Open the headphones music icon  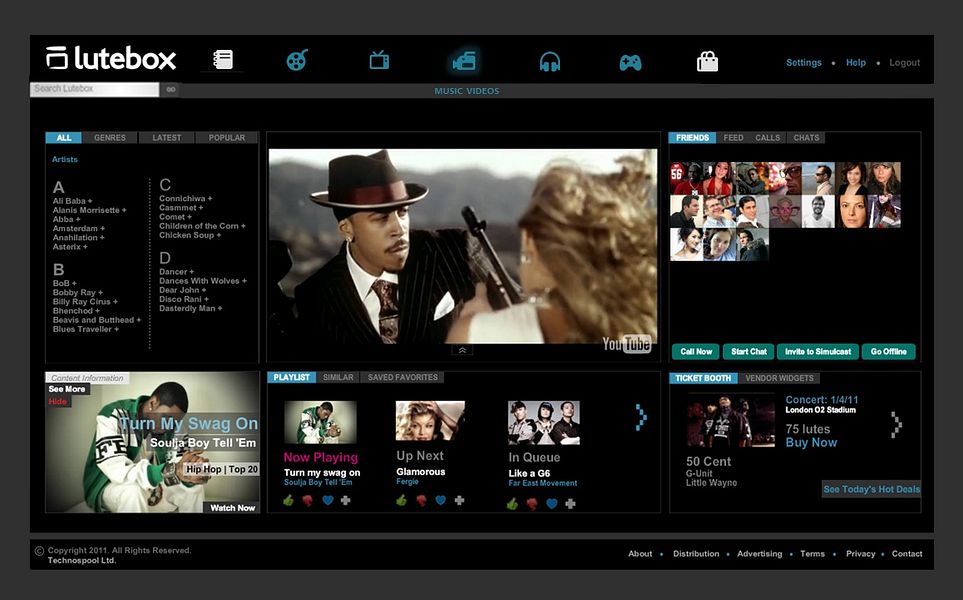550,61
